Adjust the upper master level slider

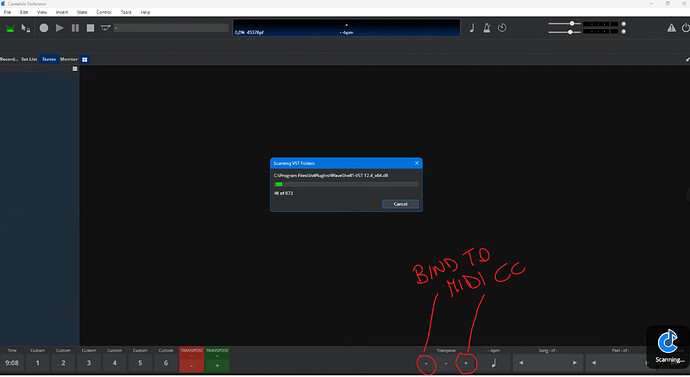click(565, 24)
